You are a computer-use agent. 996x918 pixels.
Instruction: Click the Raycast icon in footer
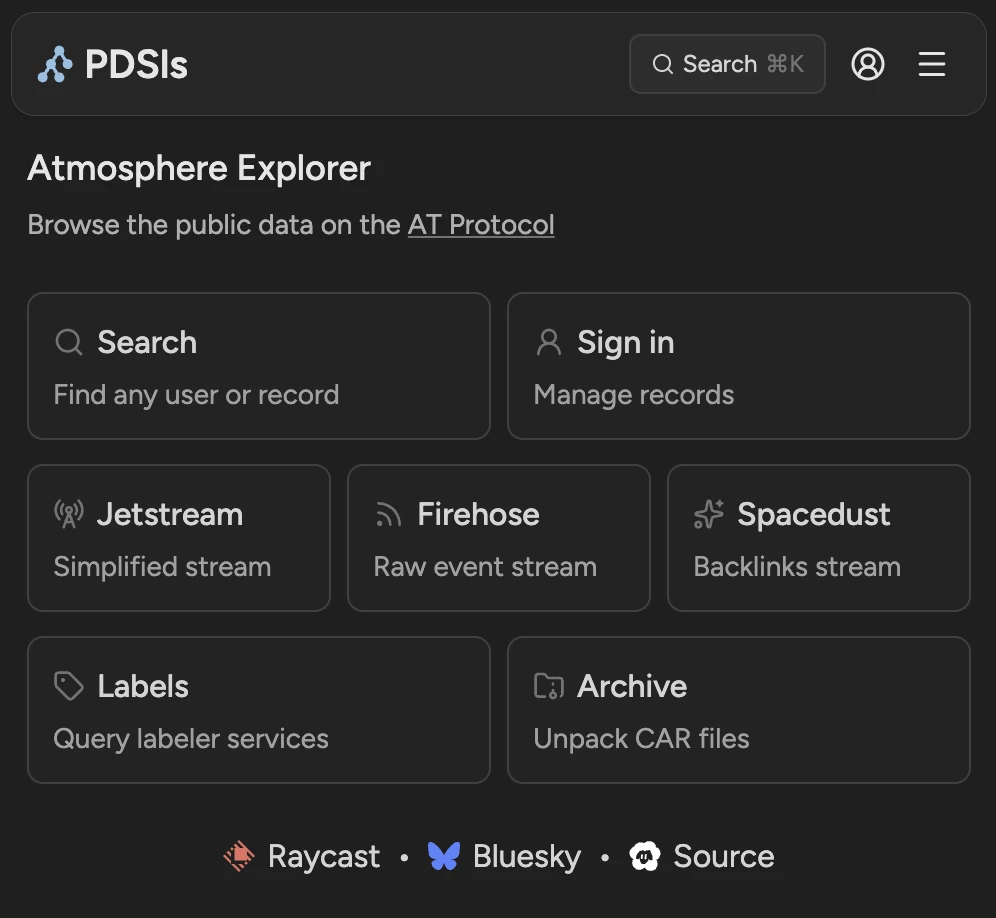pos(240,857)
